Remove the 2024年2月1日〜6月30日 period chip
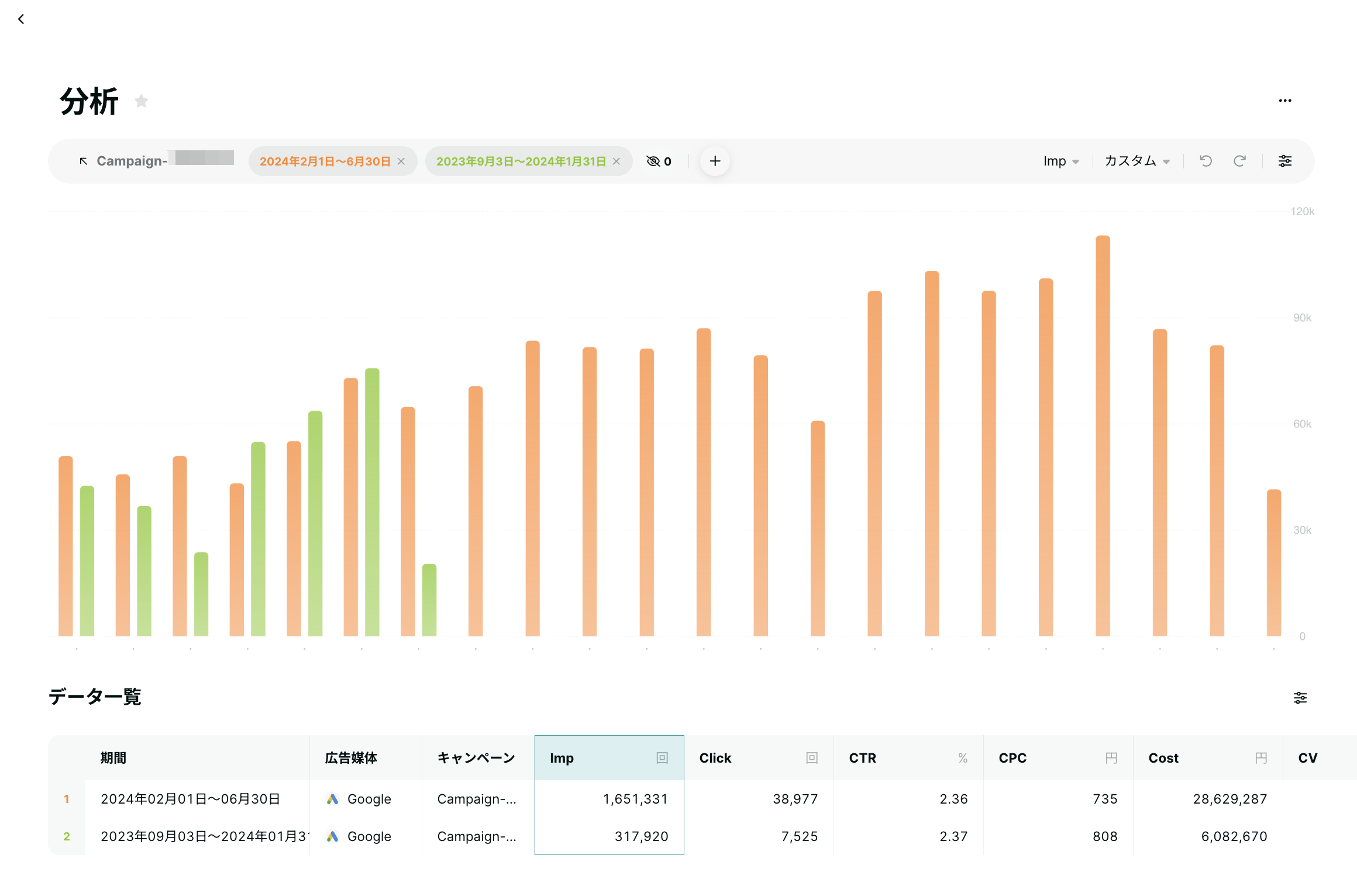This screenshot has height=896, width=1357. coord(401,161)
